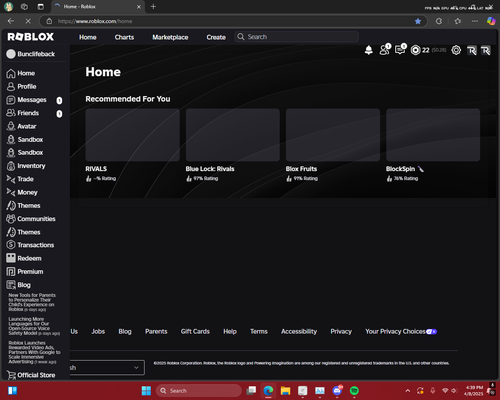Open Premium from the sidebar
The image size is (500, 400).
[25, 272]
